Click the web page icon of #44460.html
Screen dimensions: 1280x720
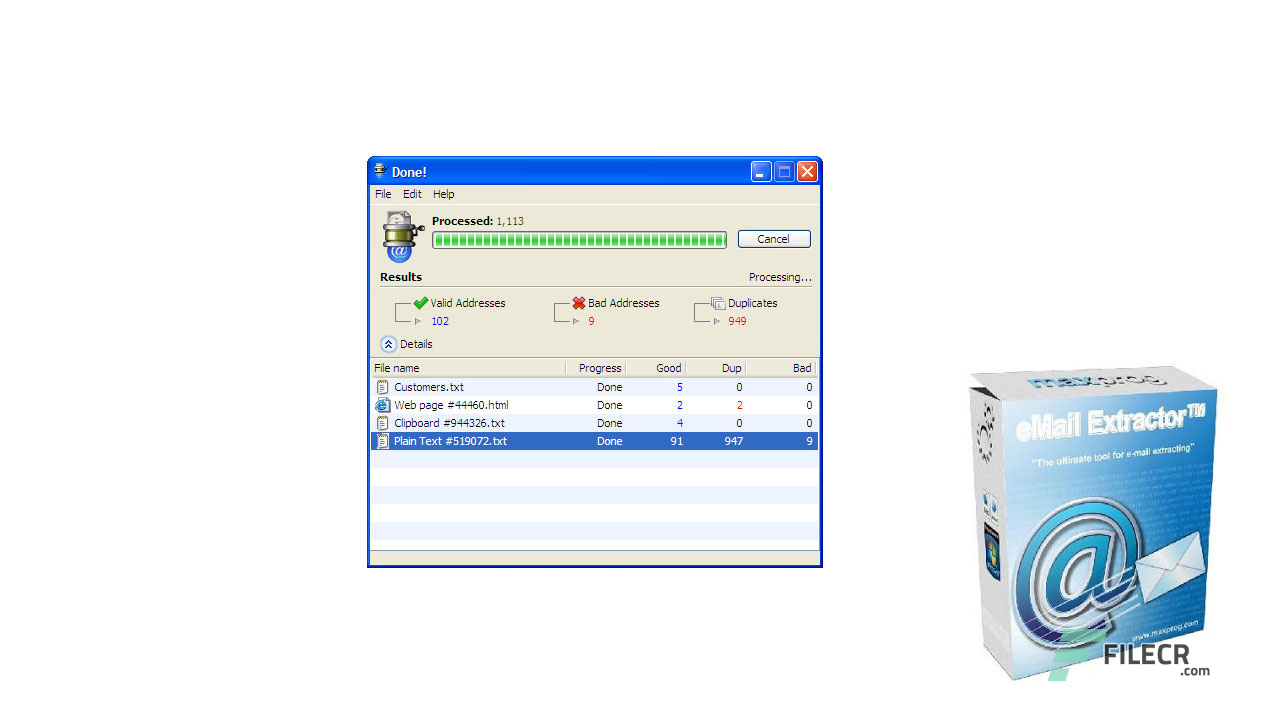coord(382,405)
